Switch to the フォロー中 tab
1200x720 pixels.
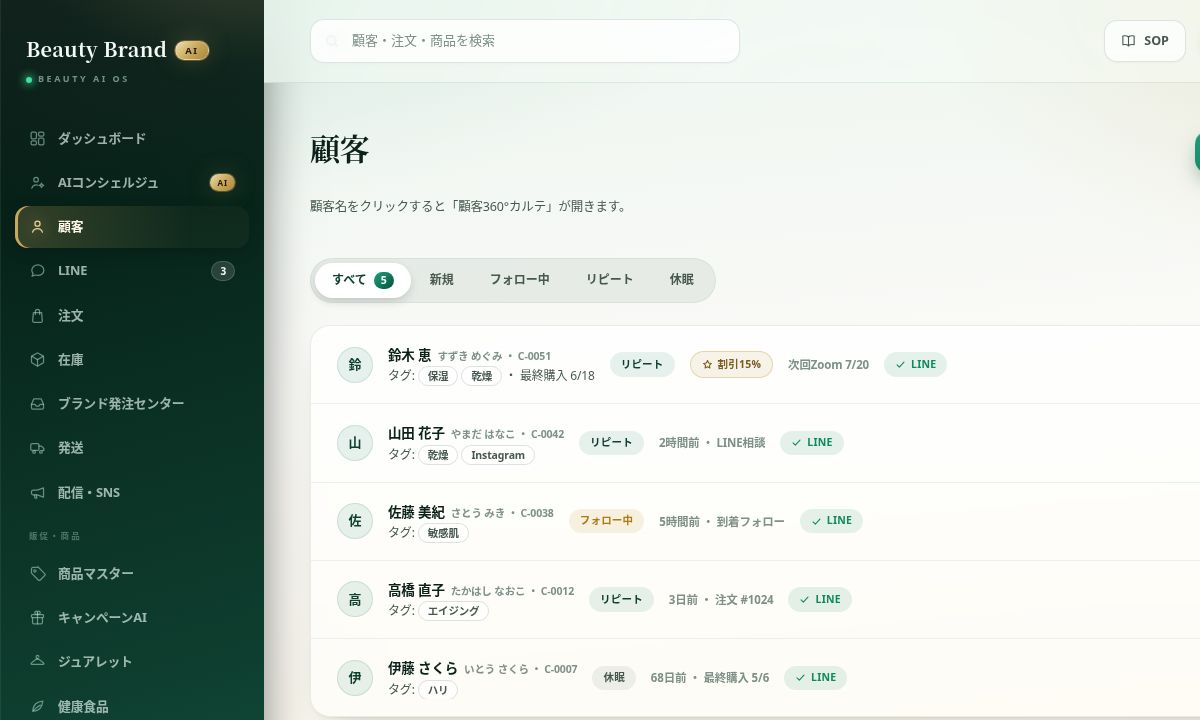click(x=519, y=280)
